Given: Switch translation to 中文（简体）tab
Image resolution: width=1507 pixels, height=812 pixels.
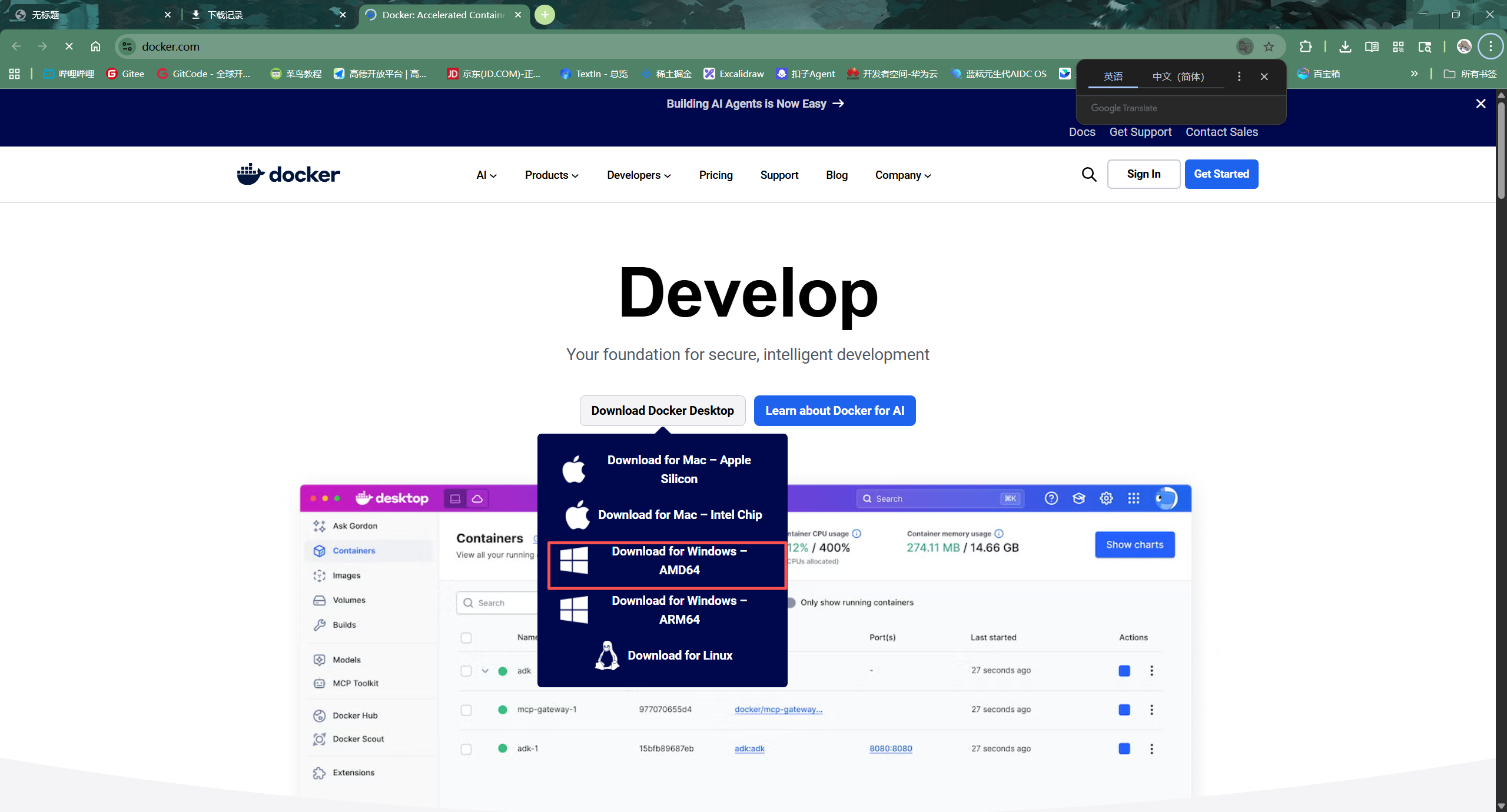Looking at the screenshot, I should tap(1178, 76).
